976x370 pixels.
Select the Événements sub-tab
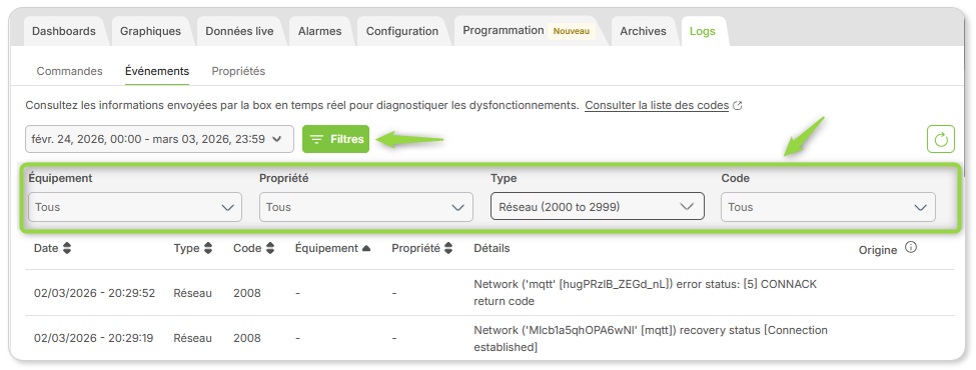point(157,71)
